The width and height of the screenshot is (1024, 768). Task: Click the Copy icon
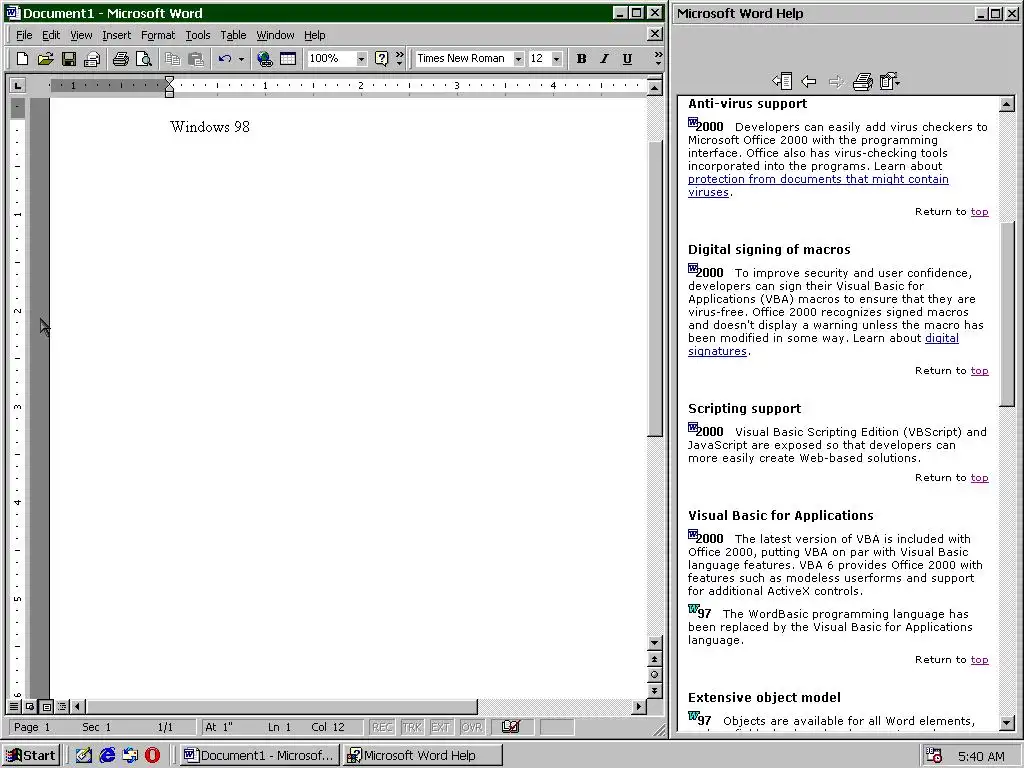(172, 59)
